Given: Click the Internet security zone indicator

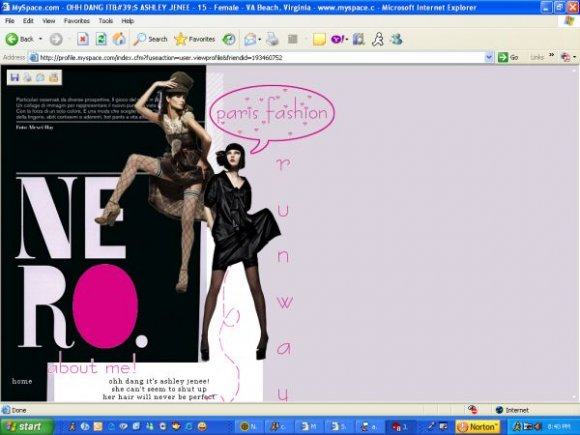Looking at the screenshot, I should 512,410.
